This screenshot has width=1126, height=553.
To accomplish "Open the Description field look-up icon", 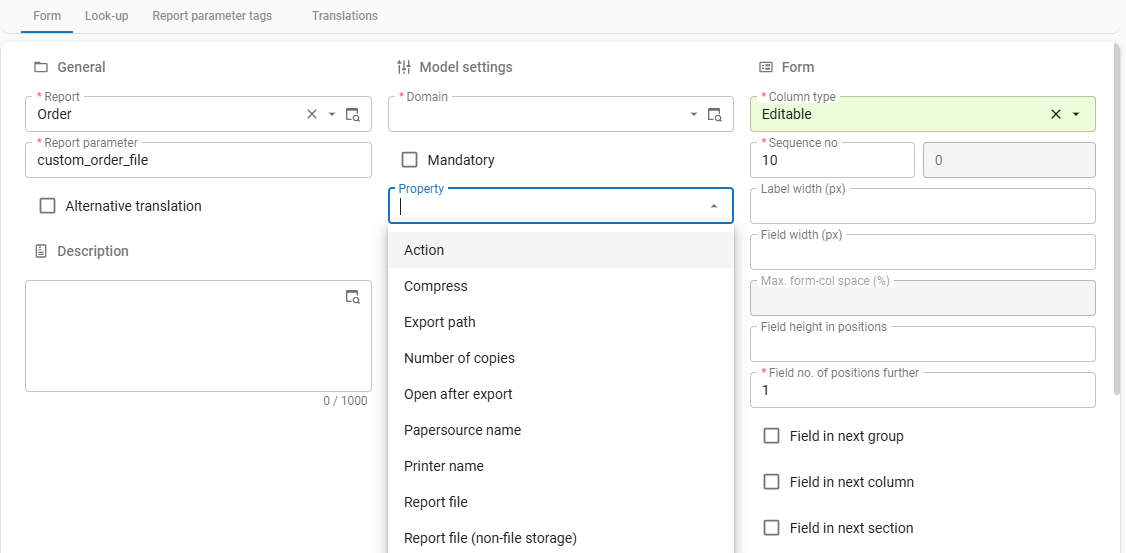I will point(353,297).
